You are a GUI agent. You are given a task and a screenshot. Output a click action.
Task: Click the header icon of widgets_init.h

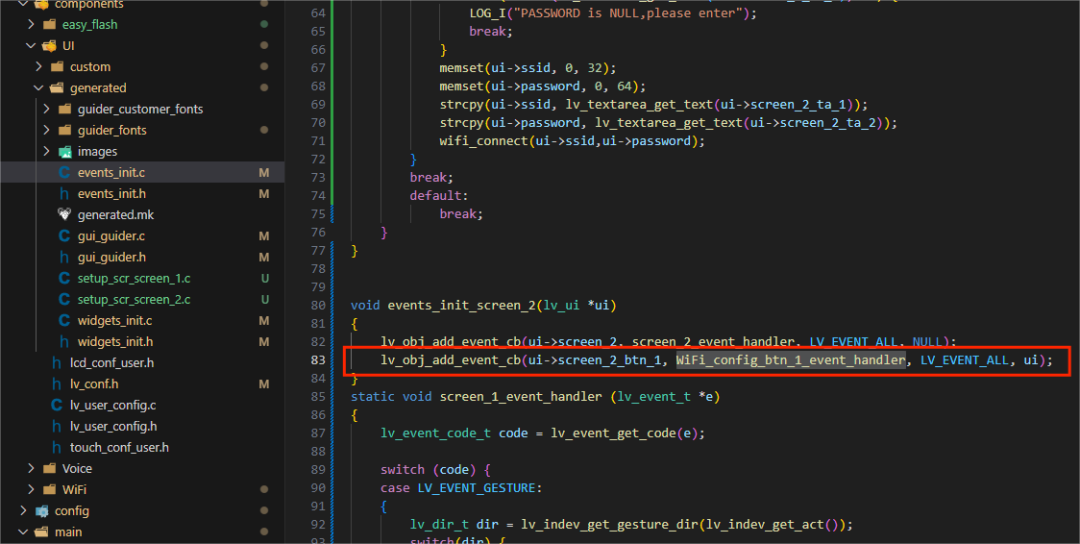coord(65,342)
